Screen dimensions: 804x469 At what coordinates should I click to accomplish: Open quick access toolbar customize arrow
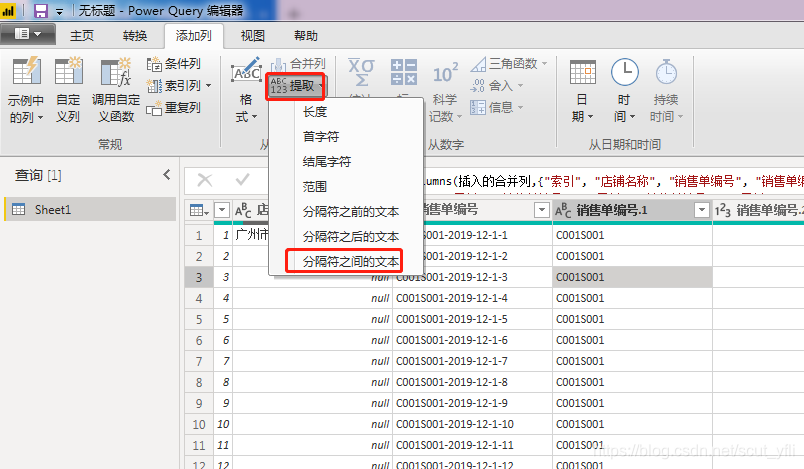[59, 11]
